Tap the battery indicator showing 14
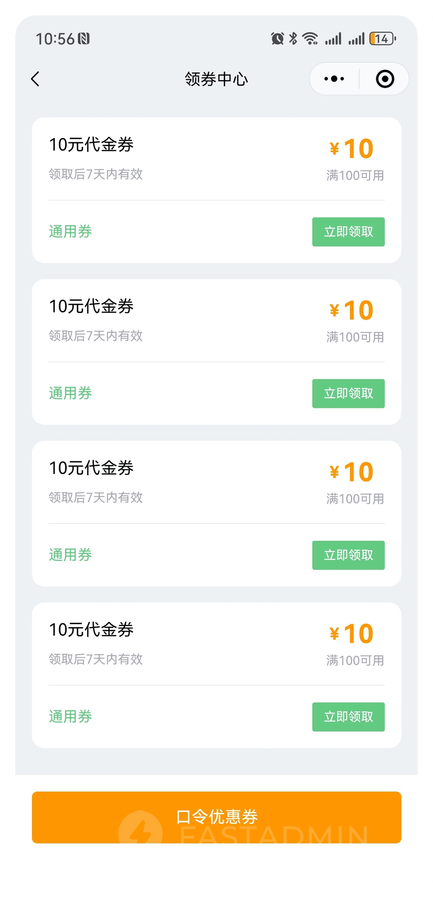Screen dimensions: 433x900 pyautogui.click(x=382, y=38)
